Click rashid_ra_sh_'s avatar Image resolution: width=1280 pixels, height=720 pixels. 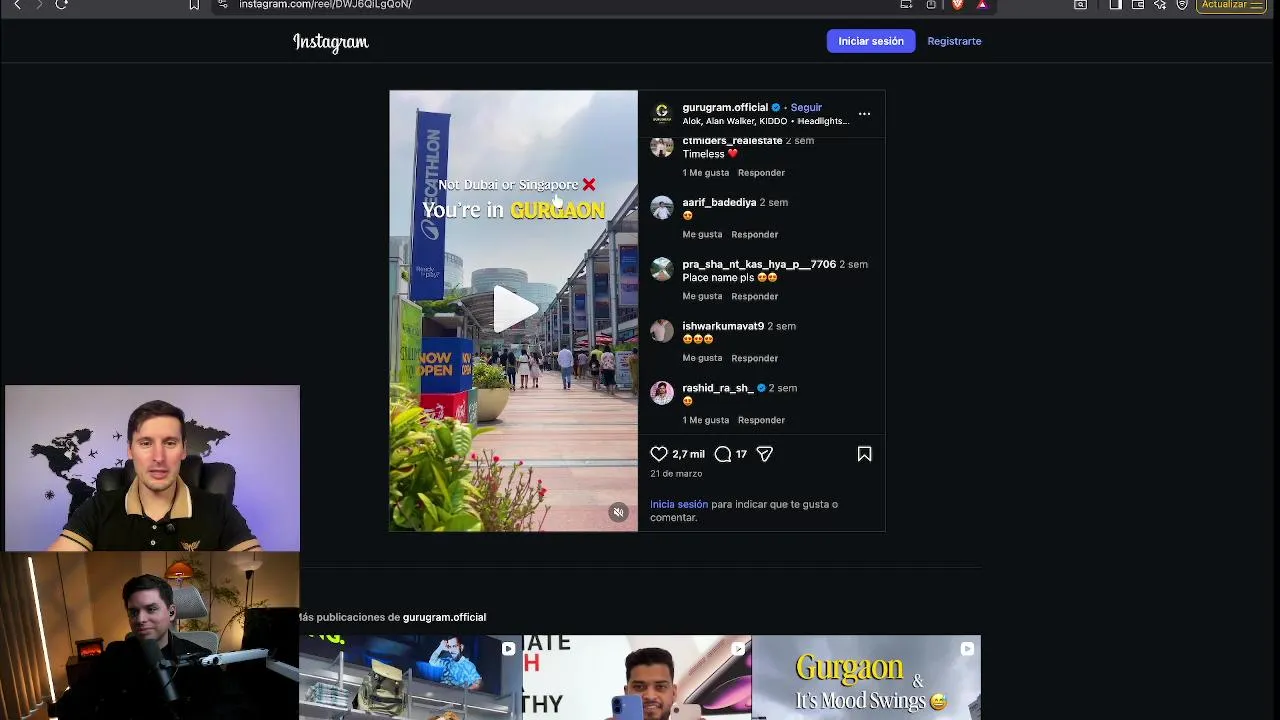coord(662,394)
